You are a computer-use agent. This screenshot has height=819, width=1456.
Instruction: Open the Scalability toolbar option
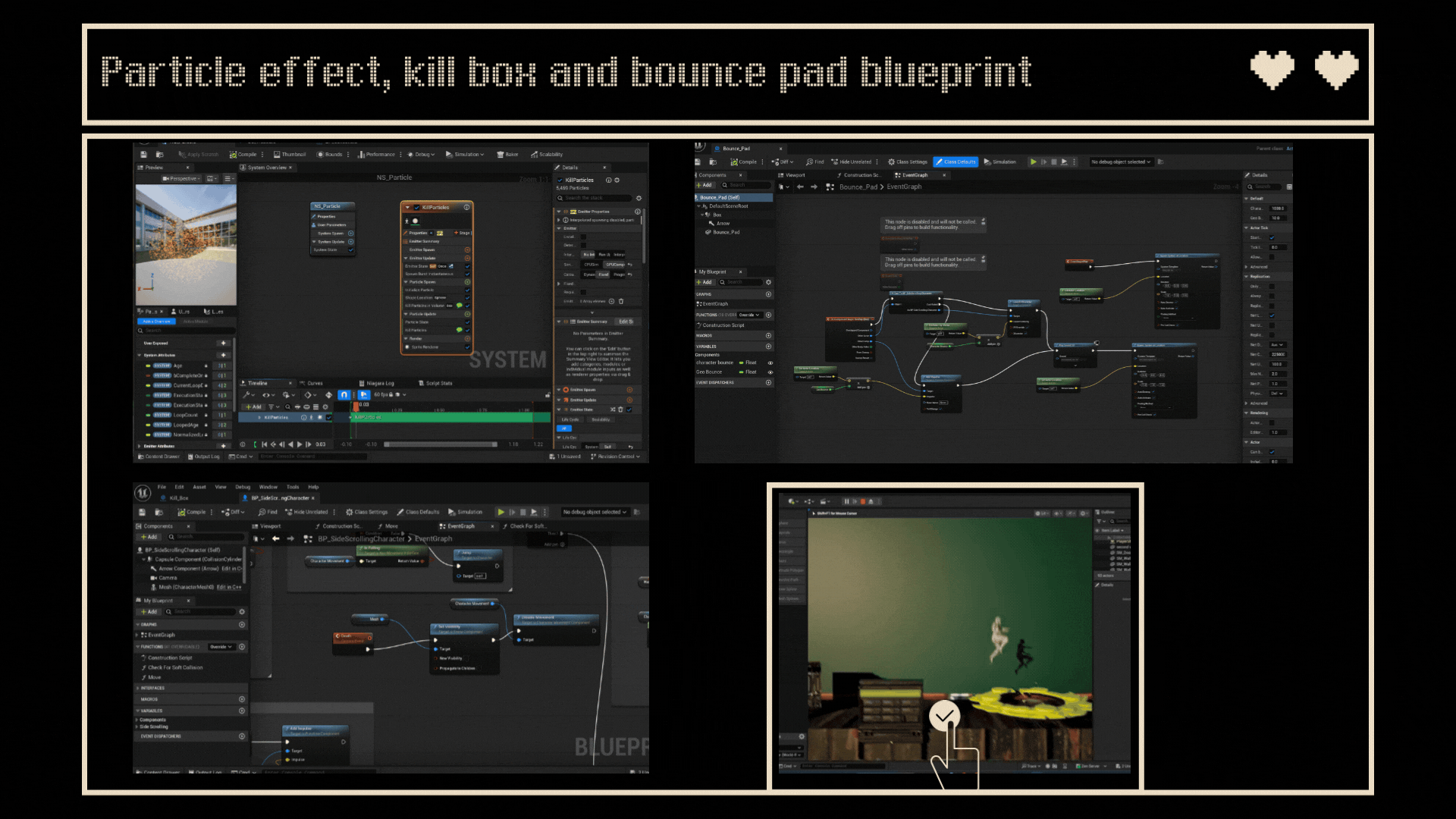[x=546, y=155]
